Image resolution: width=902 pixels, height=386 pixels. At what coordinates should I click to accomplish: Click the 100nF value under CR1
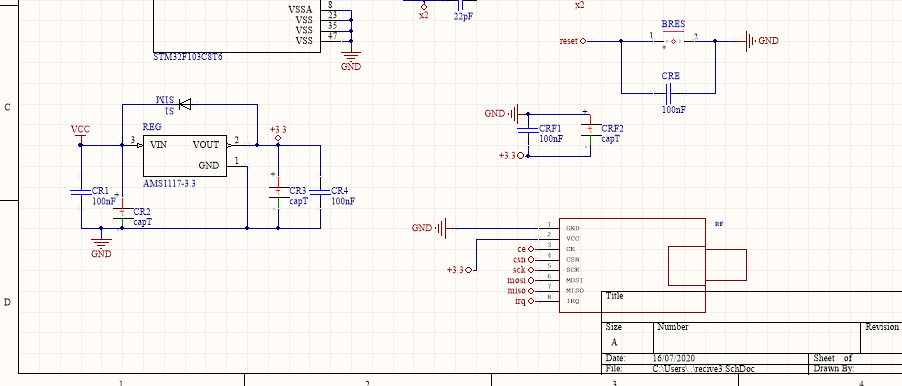point(104,201)
